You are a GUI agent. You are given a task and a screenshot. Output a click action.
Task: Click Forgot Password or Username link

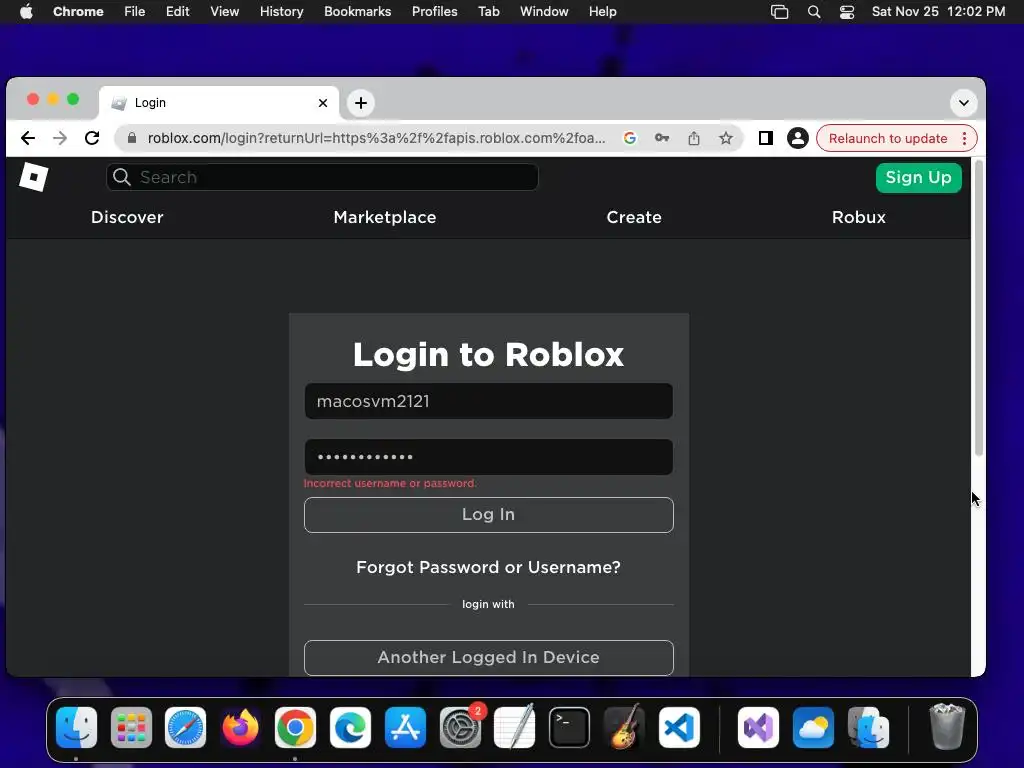[488, 567]
